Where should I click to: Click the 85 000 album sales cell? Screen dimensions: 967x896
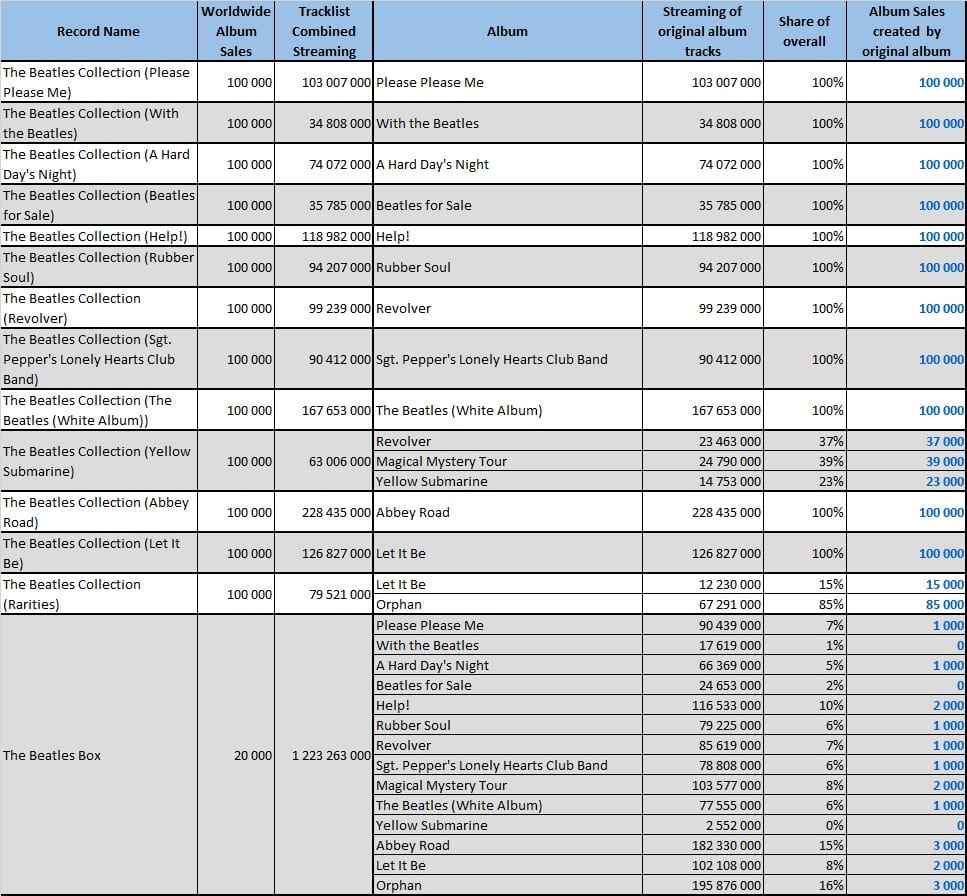tap(906, 604)
